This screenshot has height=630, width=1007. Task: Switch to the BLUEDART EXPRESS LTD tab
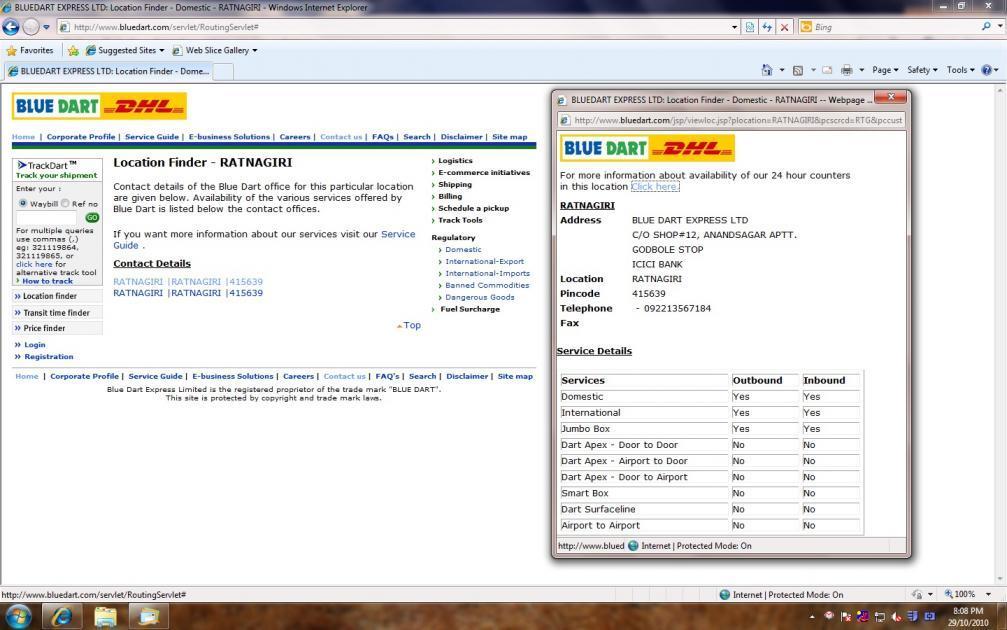pos(110,71)
